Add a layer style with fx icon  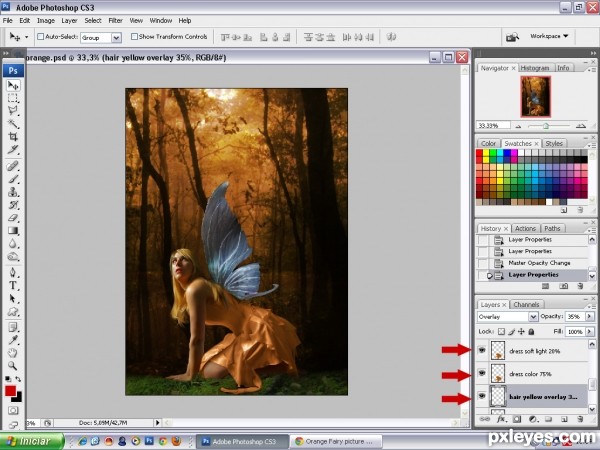(x=501, y=419)
